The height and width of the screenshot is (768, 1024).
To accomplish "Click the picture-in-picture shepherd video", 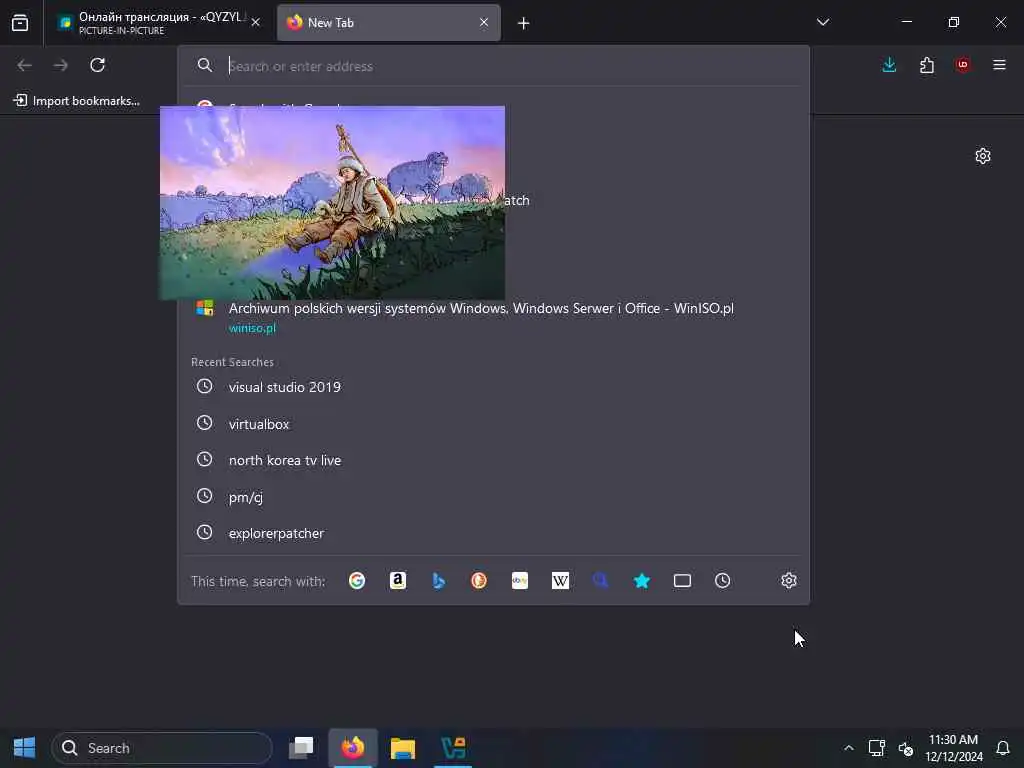I will click(x=332, y=203).
